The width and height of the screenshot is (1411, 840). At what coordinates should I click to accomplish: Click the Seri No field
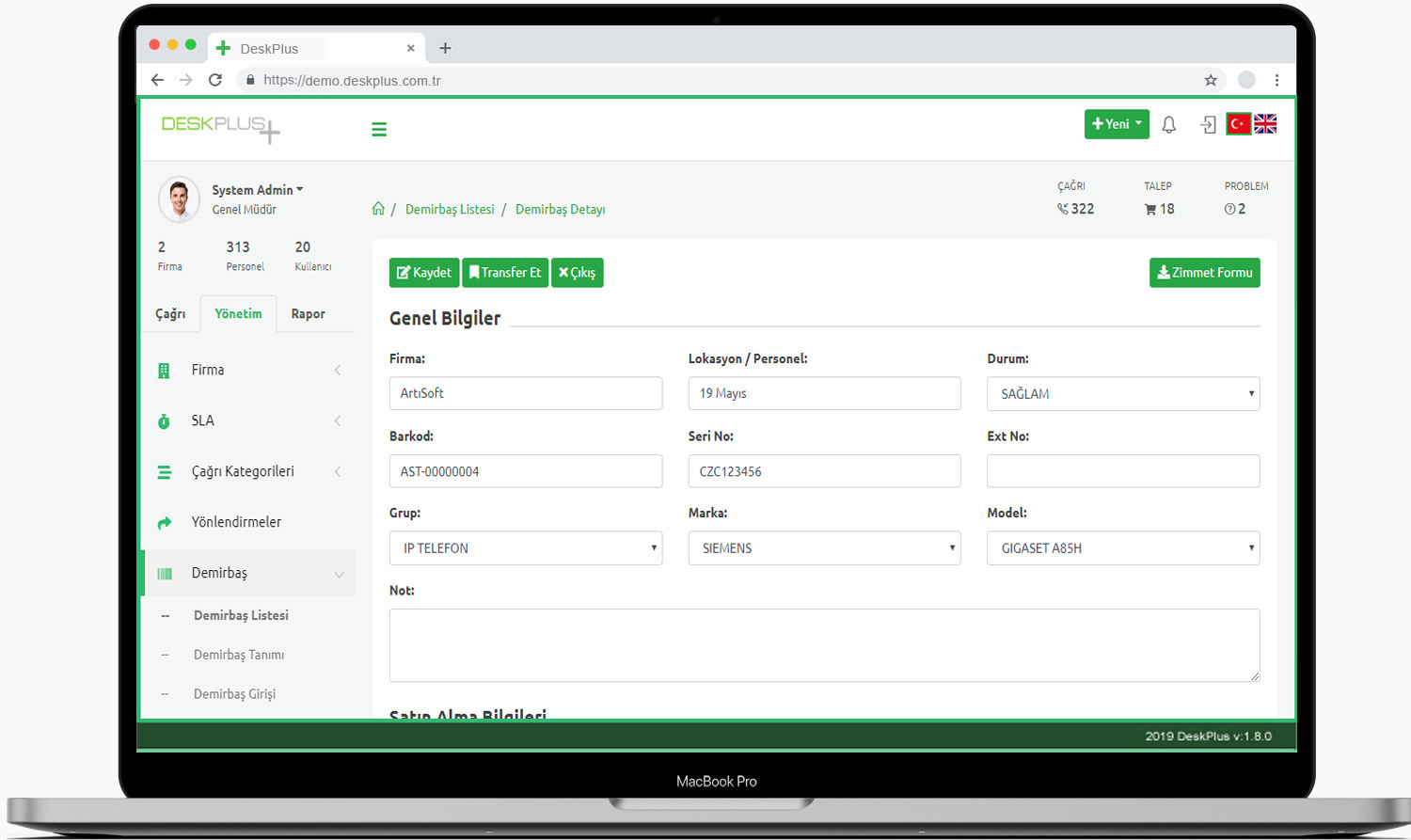824,471
